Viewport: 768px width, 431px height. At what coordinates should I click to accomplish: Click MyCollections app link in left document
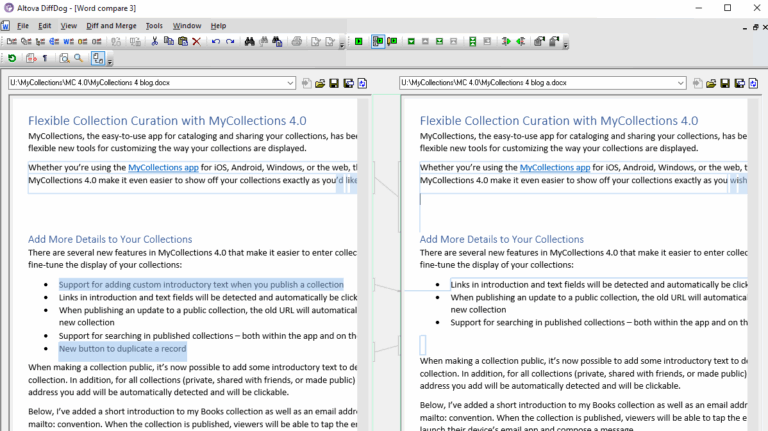(162, 168)
